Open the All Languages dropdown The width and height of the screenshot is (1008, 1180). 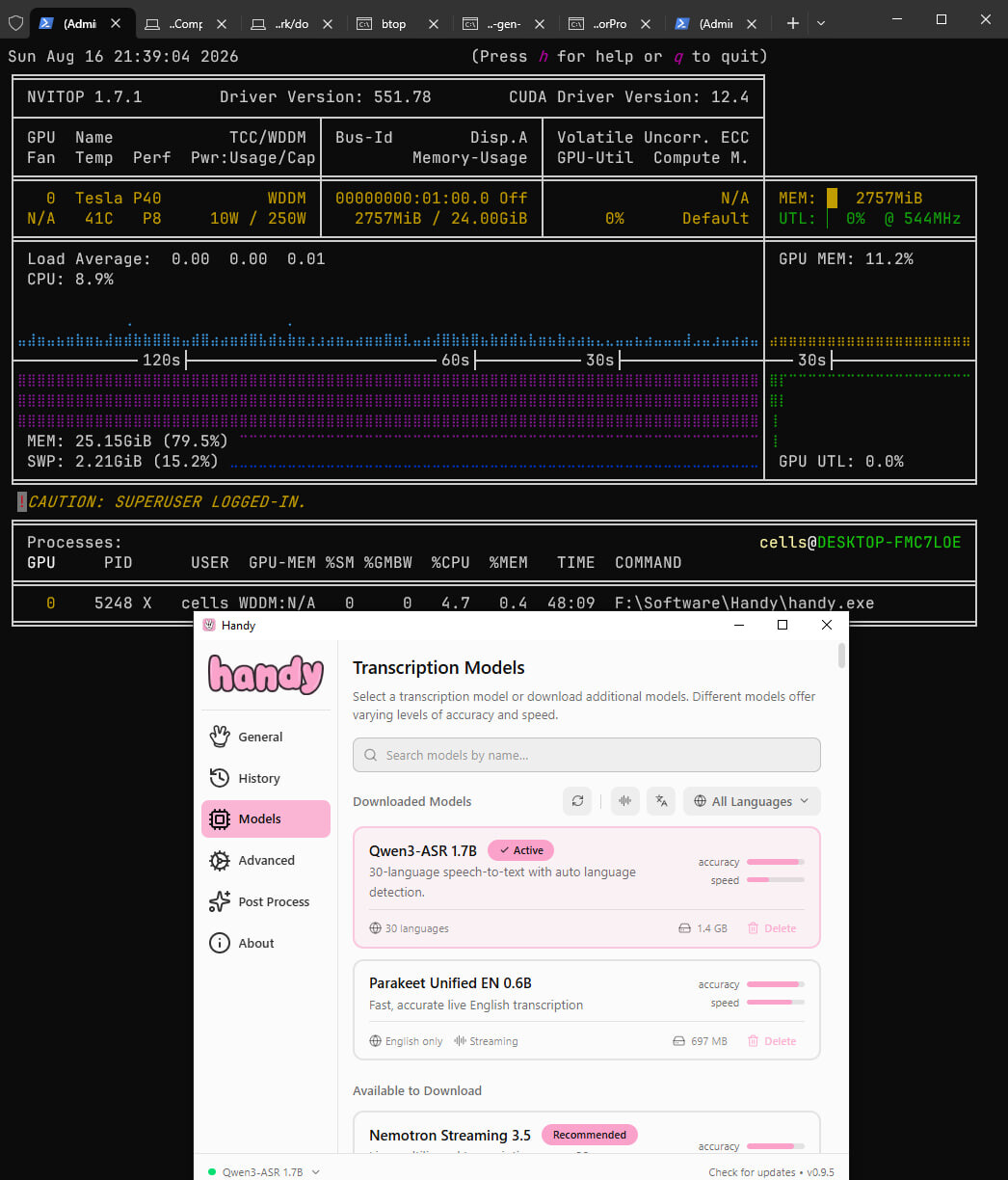tap(752, 801)
